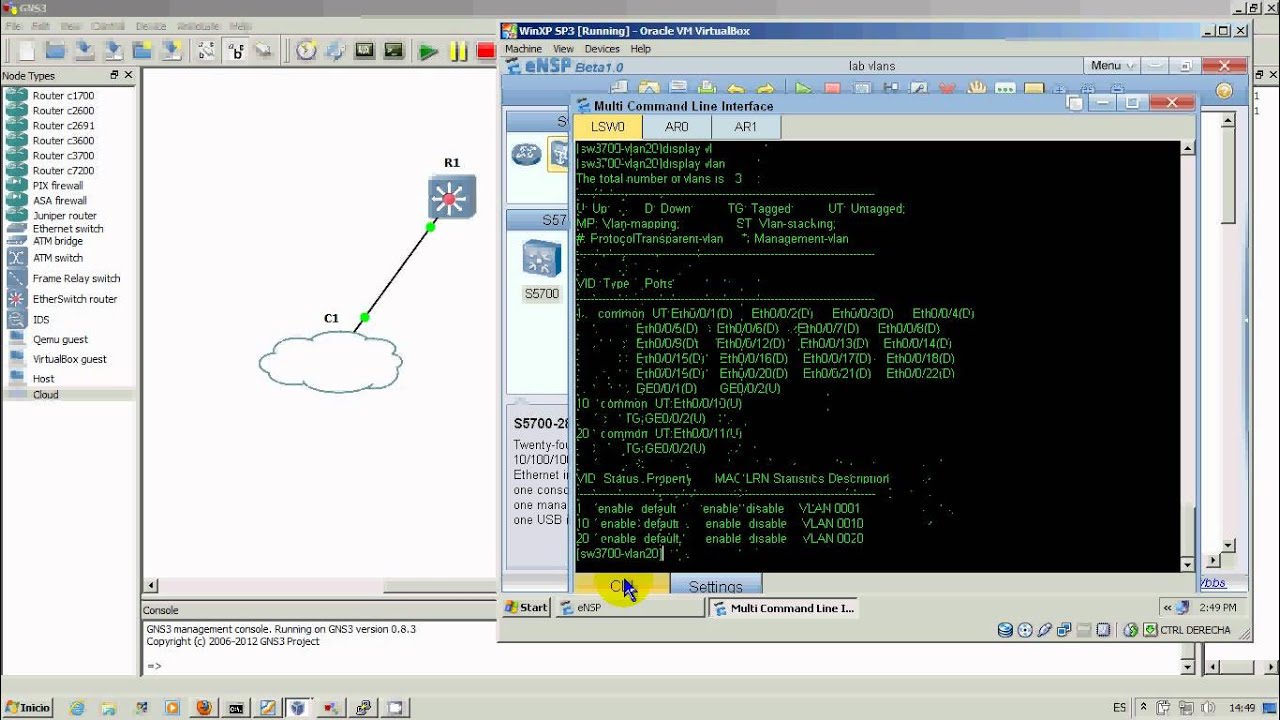The height and width of the screenshot is (720, 1280).
Task: Switch to LSW0 tab
Action: point(607,127)
